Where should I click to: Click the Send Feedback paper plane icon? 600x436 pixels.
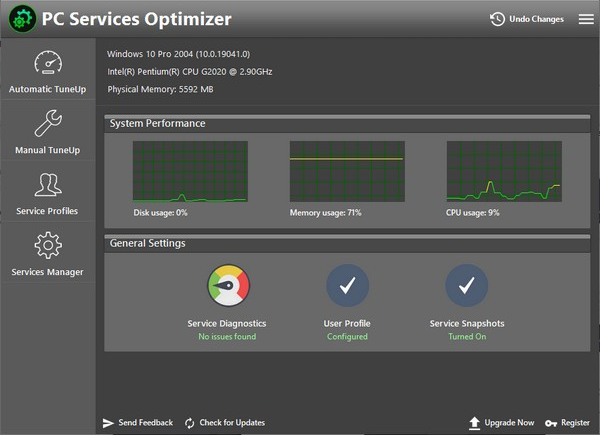[108, 423]
